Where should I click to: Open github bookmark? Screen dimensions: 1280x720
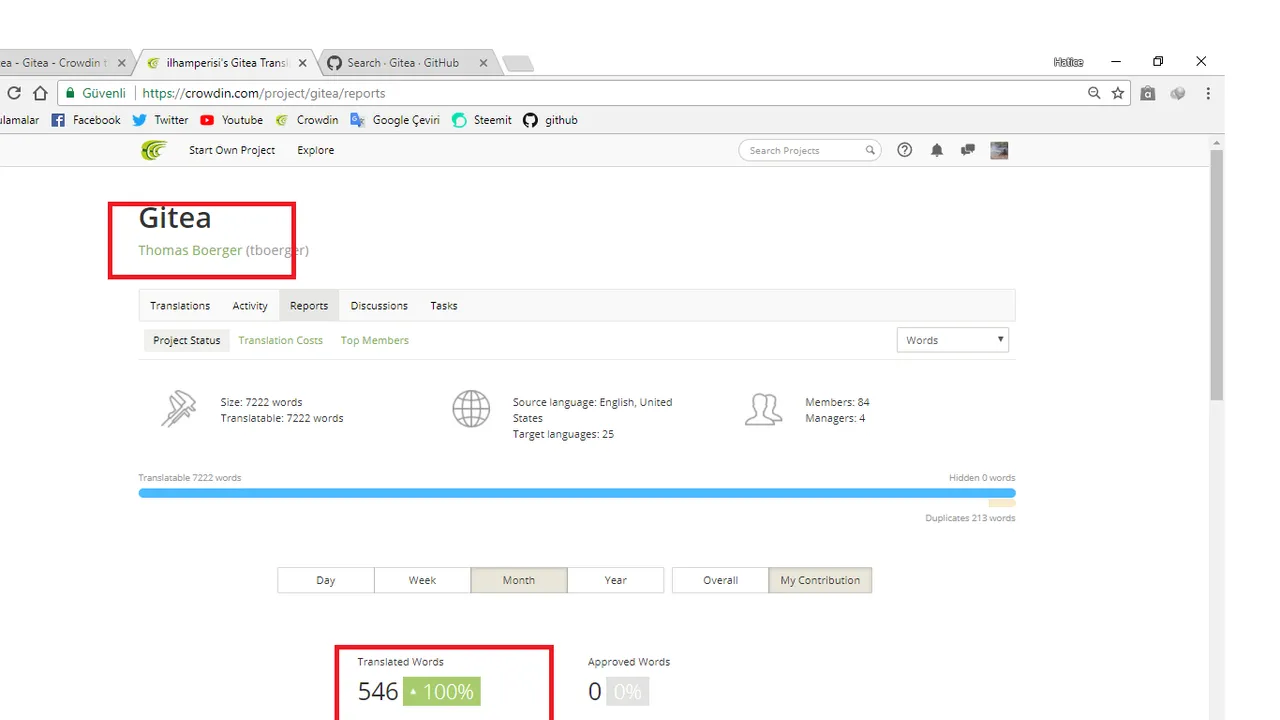[551, 120]
